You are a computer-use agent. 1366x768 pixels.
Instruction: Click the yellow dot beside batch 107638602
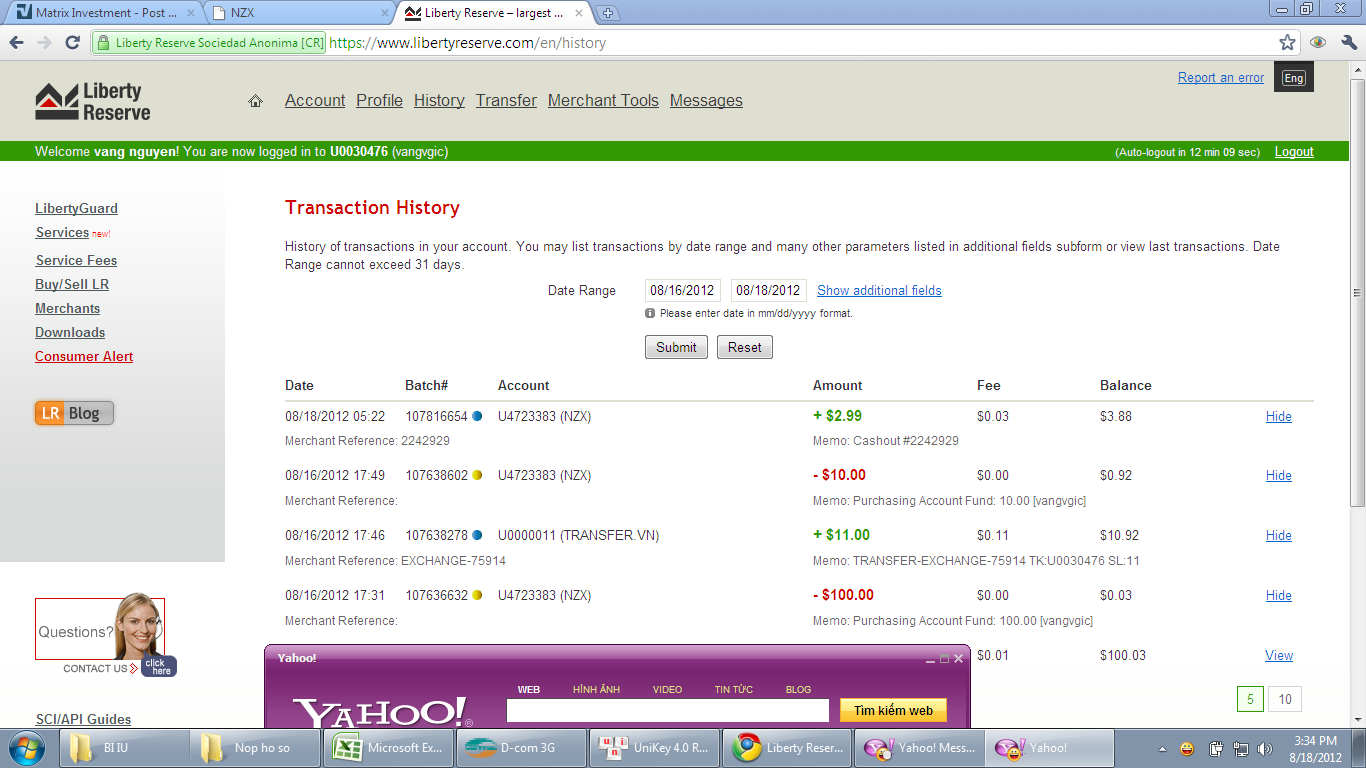[477, 475]
